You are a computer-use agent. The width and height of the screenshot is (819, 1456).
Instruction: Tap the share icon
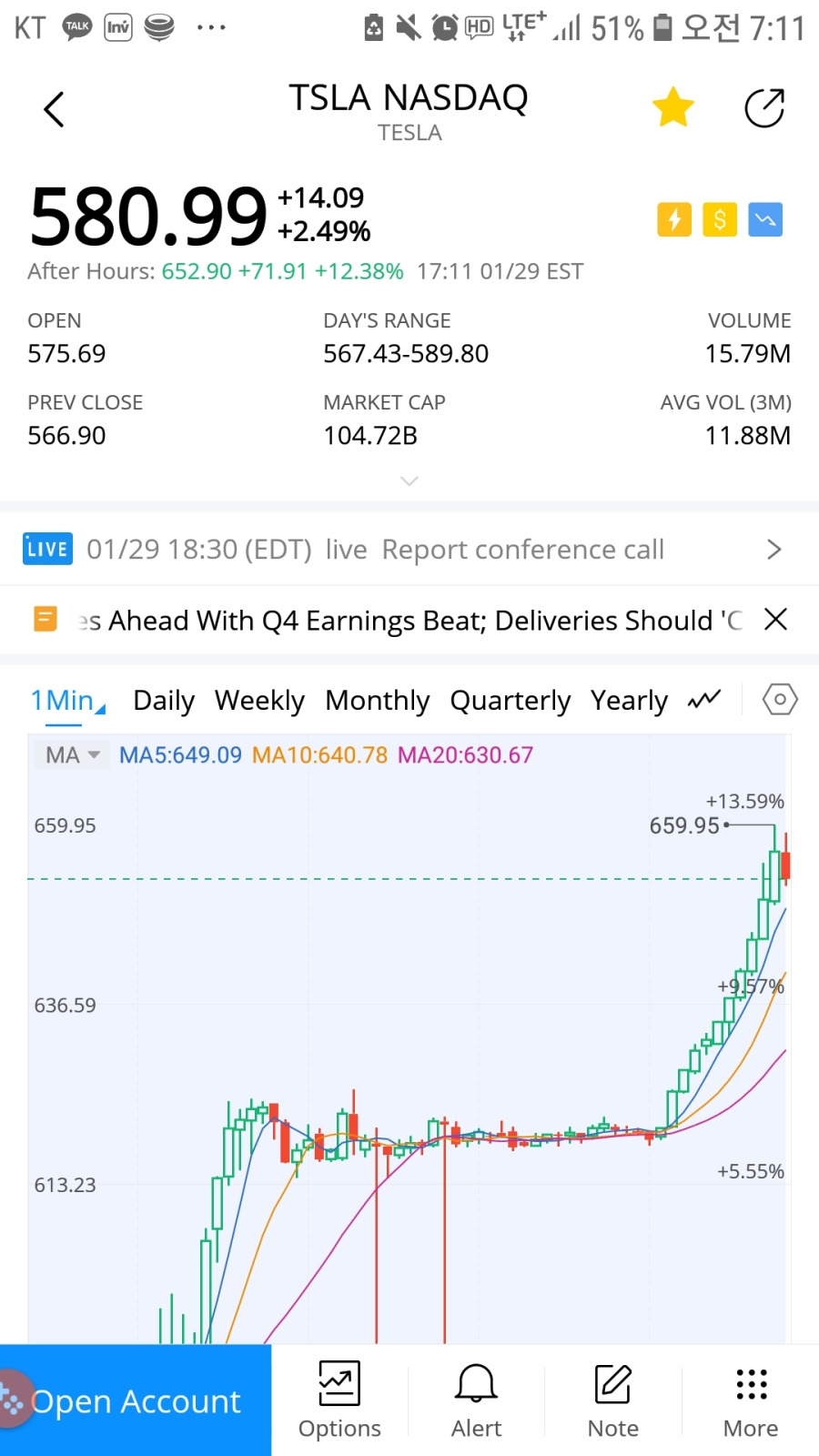point(764,108)
